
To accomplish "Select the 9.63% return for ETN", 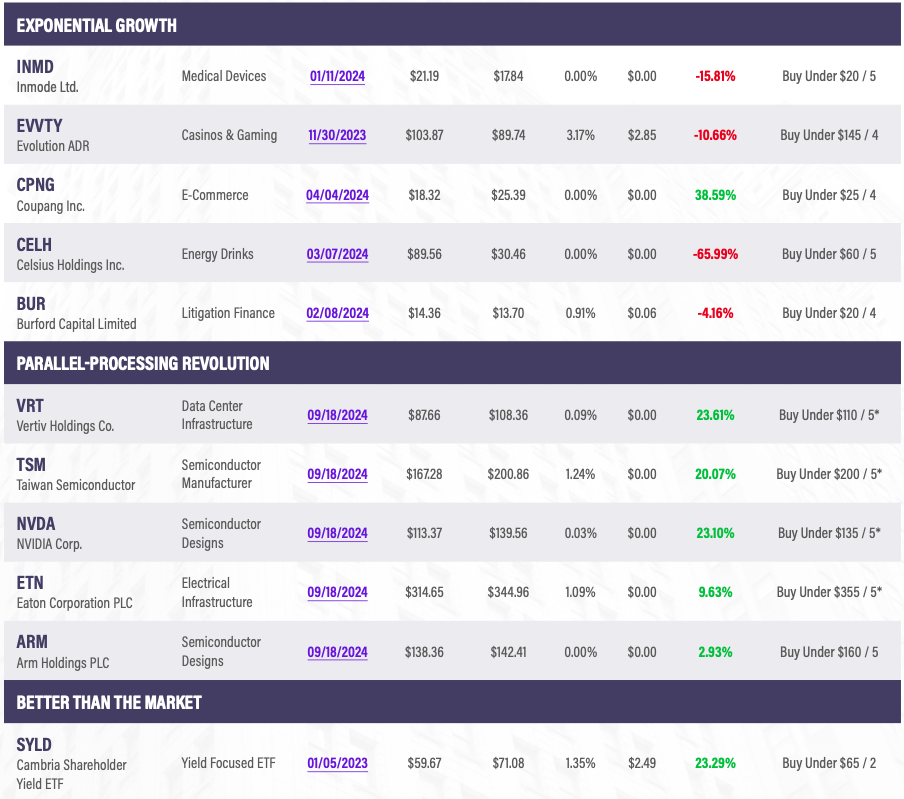I will coord(715,592).
